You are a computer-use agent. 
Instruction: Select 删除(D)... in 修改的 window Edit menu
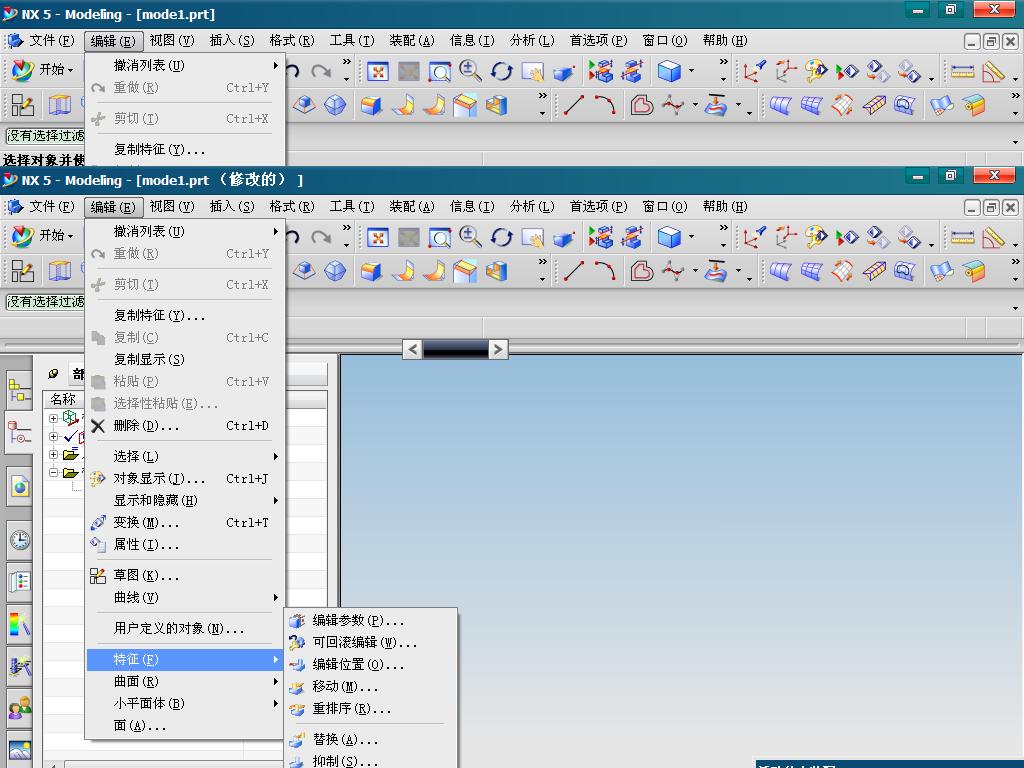pos(185,426)
